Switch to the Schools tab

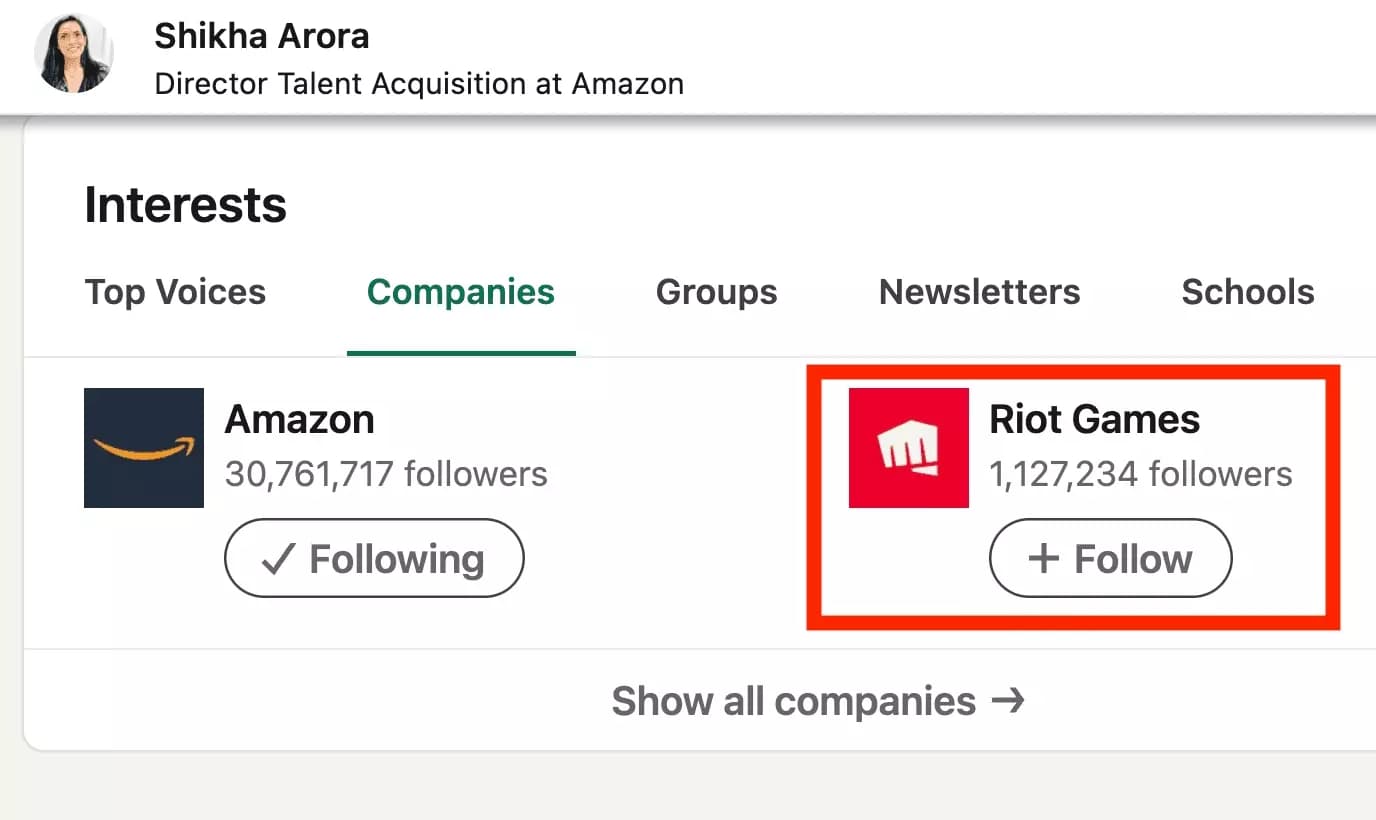pyautogui.click(x=1247, y=292)
